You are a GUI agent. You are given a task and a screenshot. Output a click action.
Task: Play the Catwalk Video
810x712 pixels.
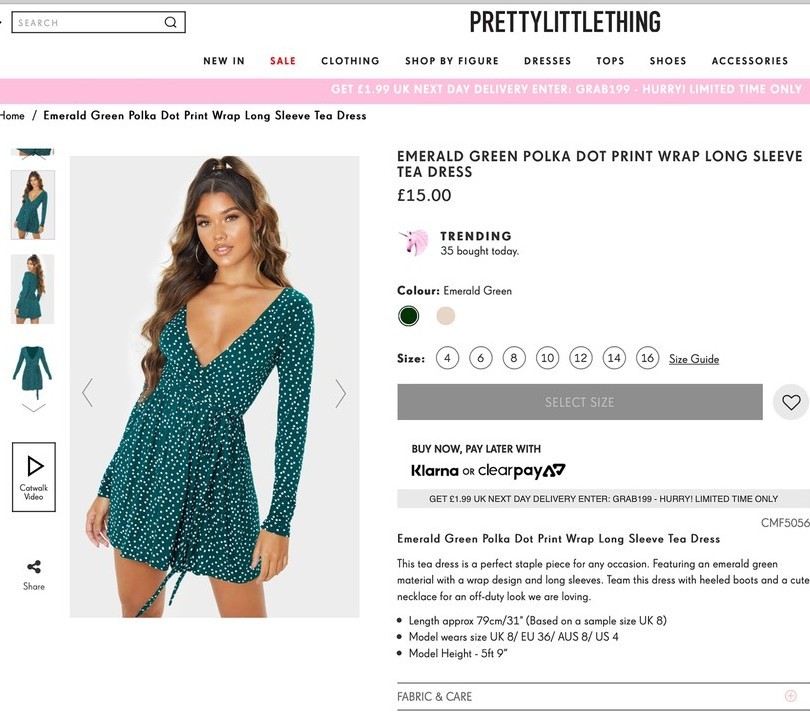point(34,476)
